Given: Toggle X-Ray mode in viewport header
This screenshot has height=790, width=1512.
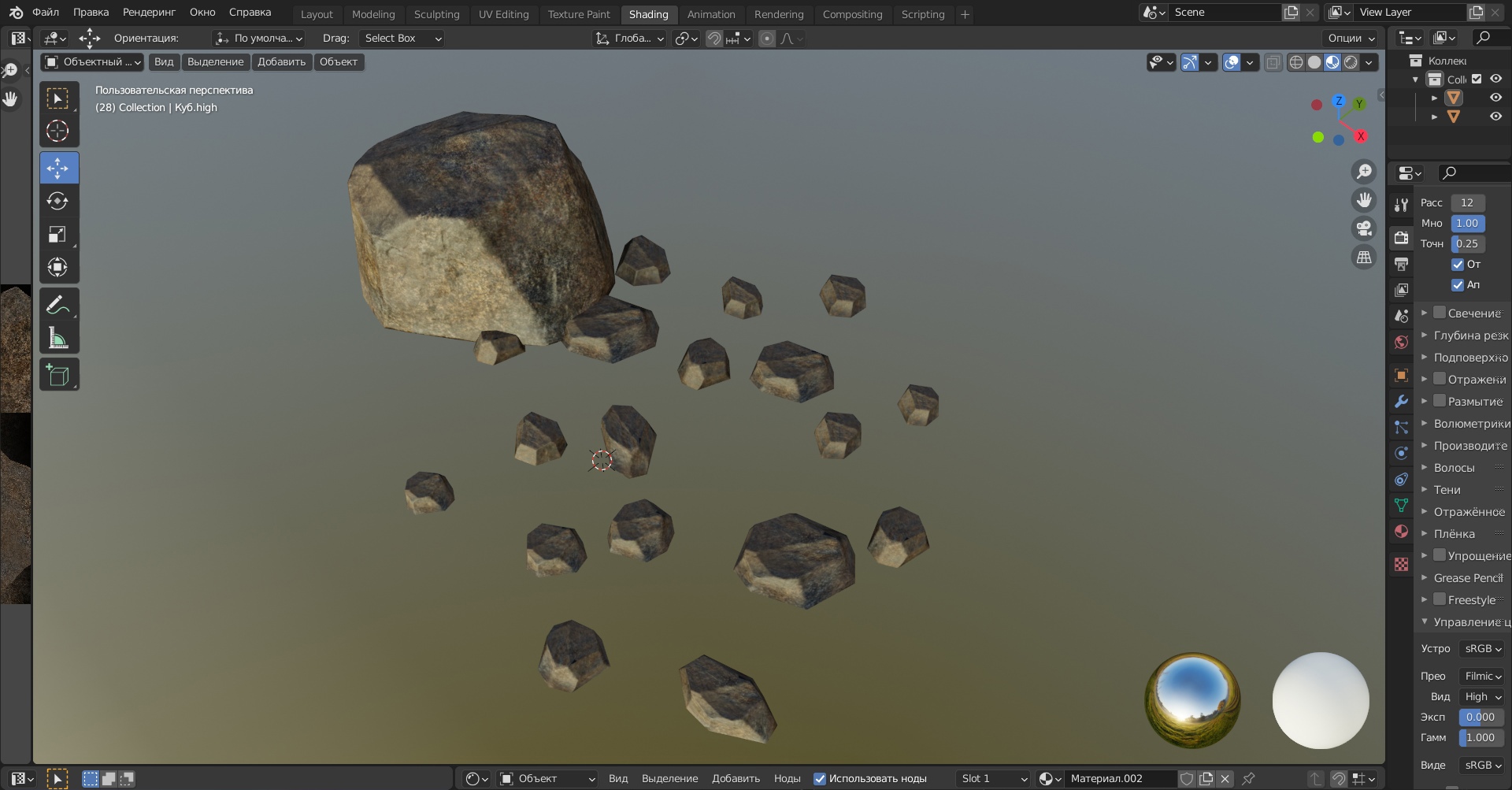Looking at the screenshot, I should (1273, 62).
